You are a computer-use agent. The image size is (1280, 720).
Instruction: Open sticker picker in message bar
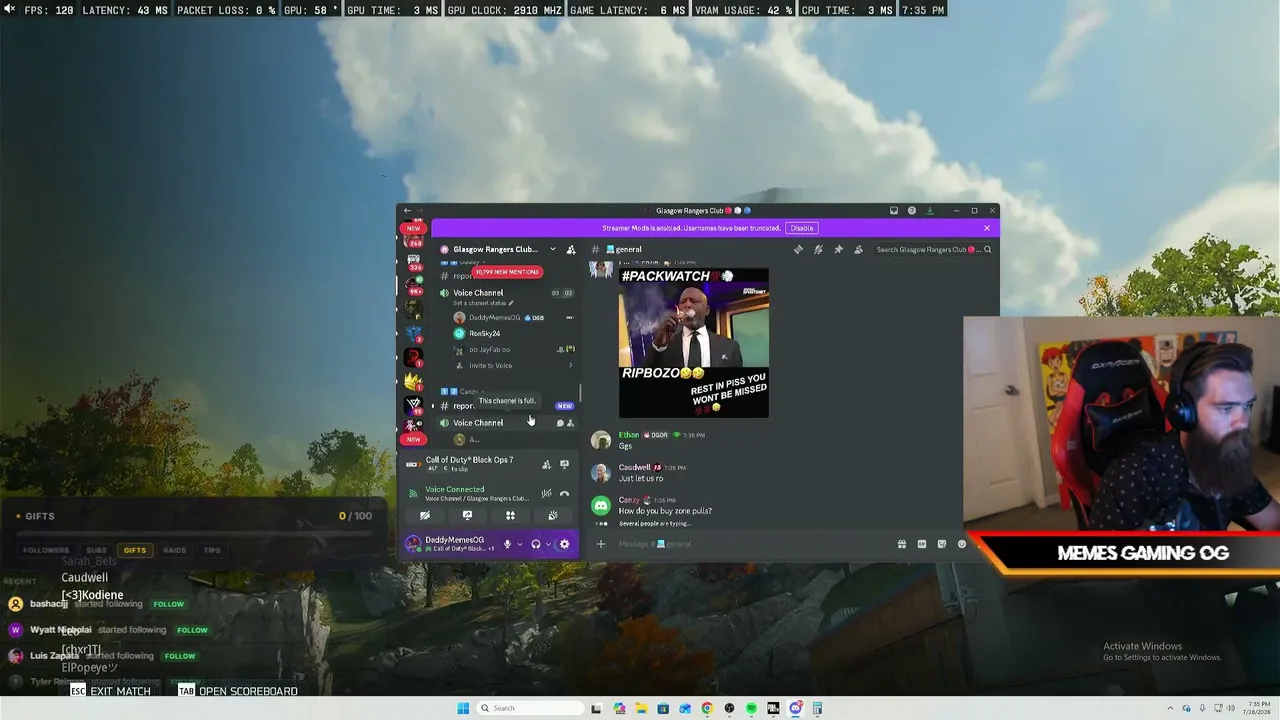941,544
